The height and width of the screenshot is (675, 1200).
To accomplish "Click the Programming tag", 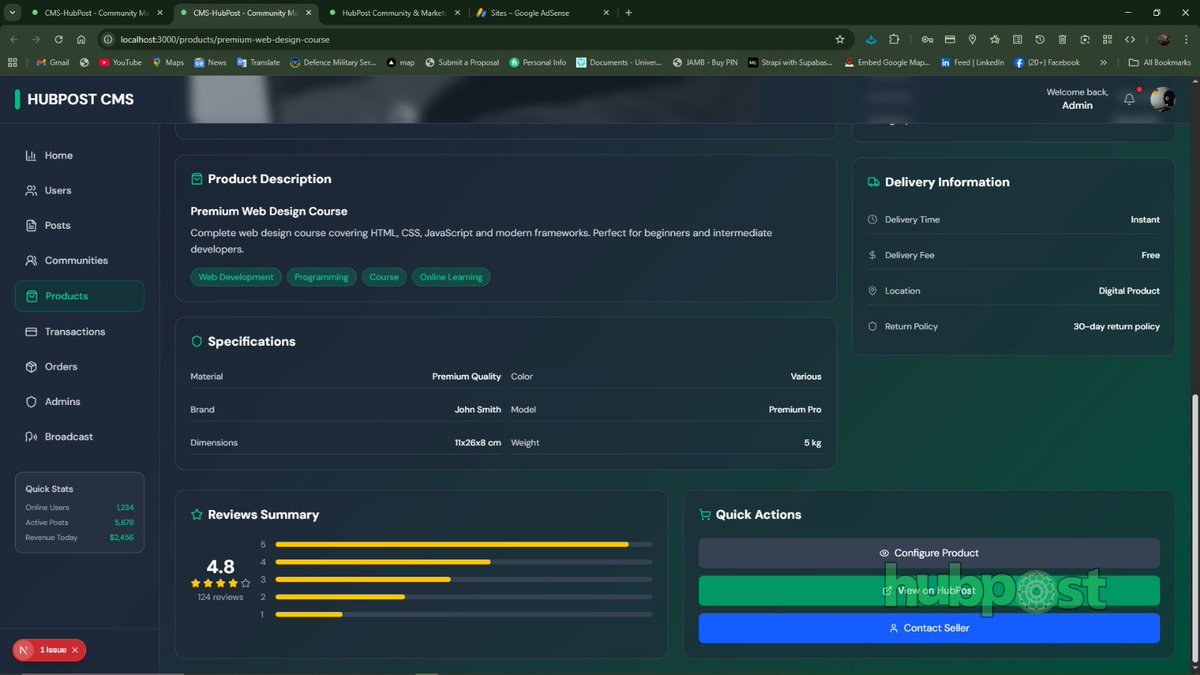I will (x=321, y=277).
